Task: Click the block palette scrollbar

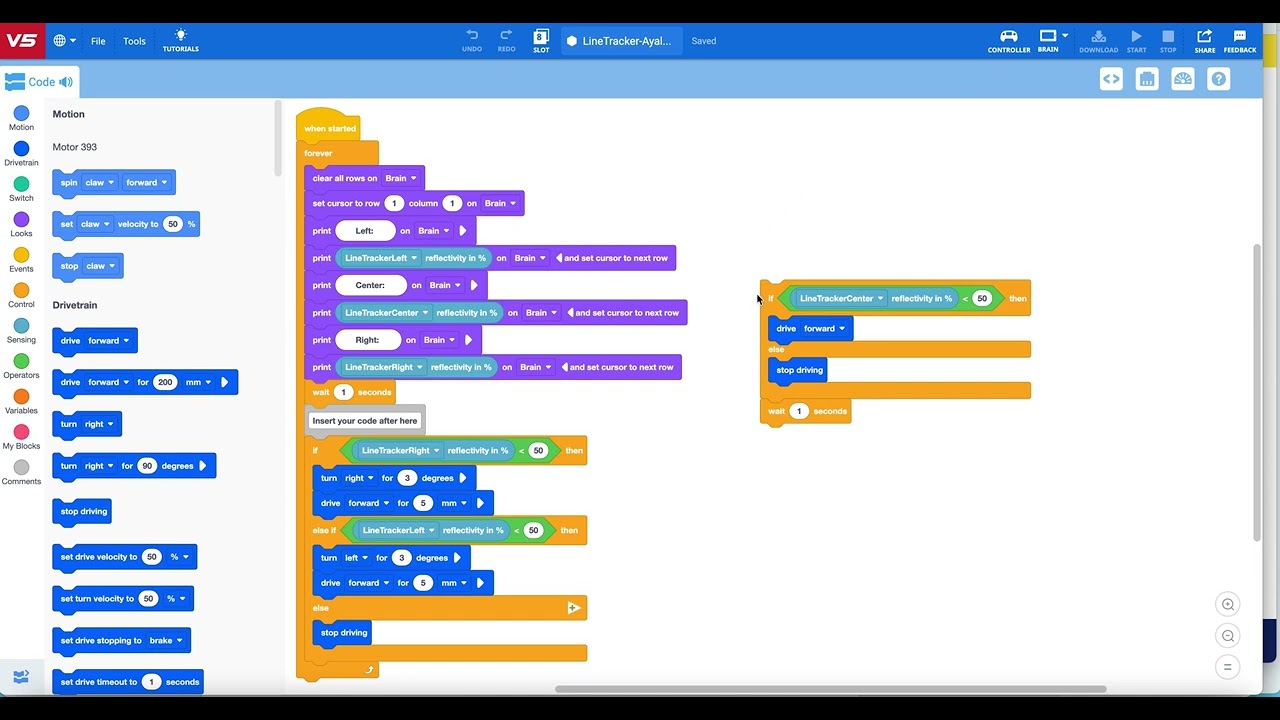Action: 277,139
